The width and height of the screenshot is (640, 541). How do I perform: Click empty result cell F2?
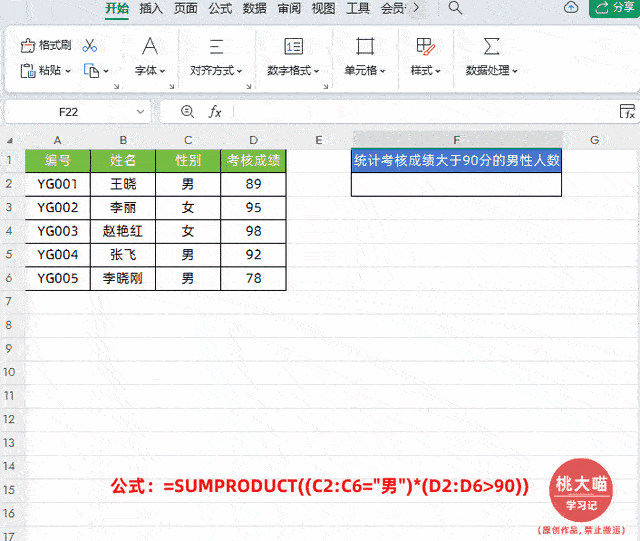click(456, 185)
